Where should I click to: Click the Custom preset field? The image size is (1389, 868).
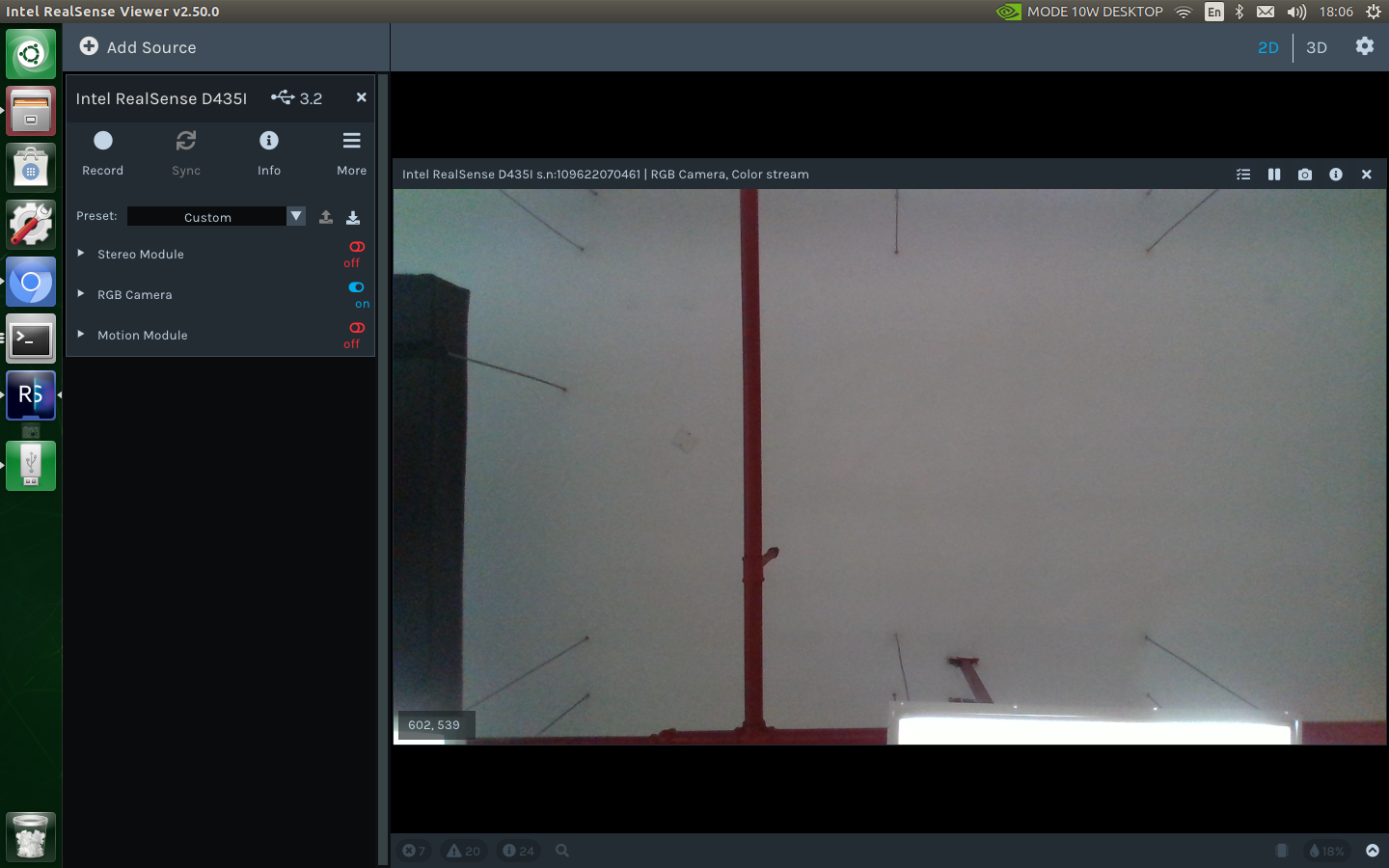click(x=207, y=217)
